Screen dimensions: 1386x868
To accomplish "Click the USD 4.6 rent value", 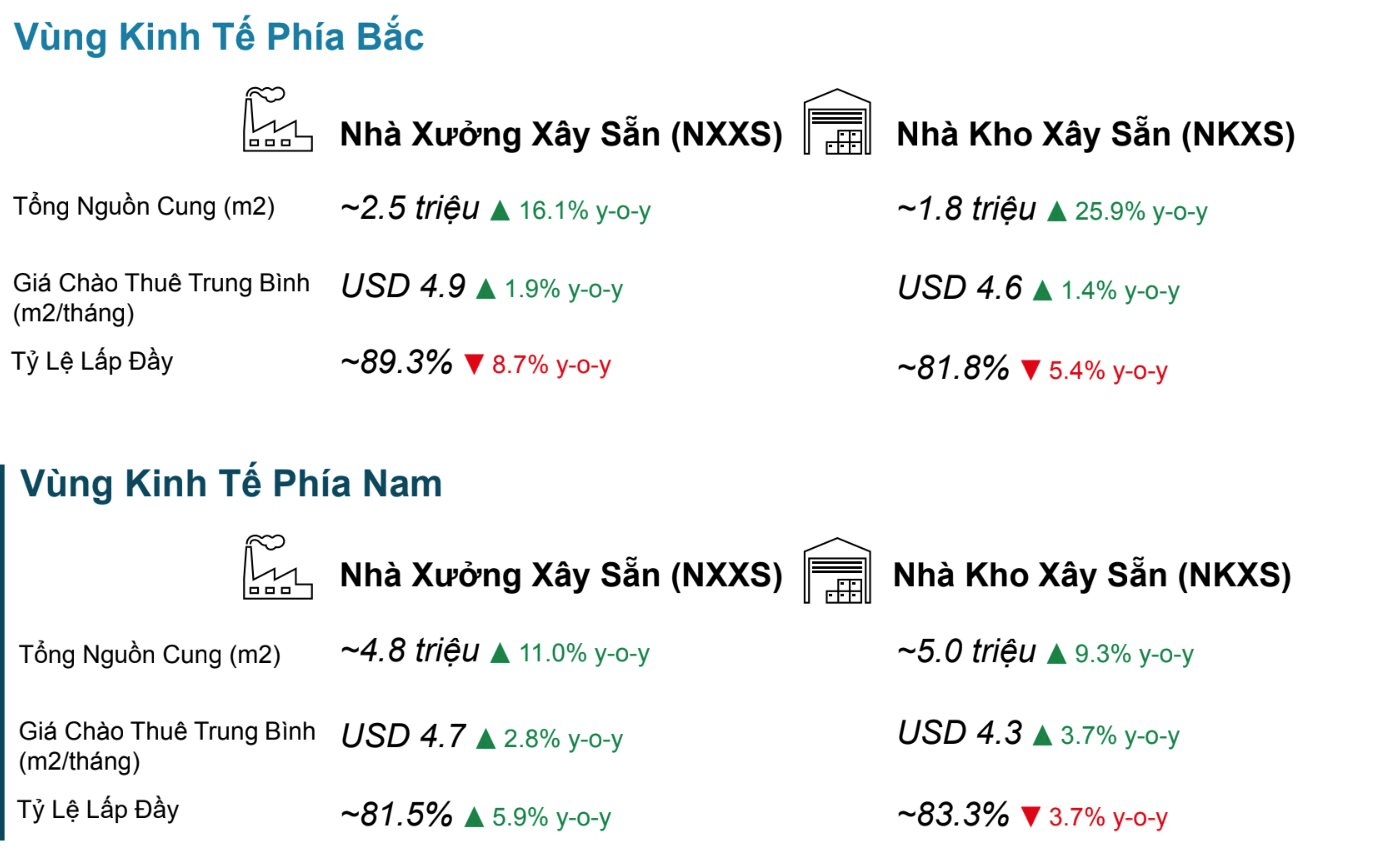I will point(960,288).
